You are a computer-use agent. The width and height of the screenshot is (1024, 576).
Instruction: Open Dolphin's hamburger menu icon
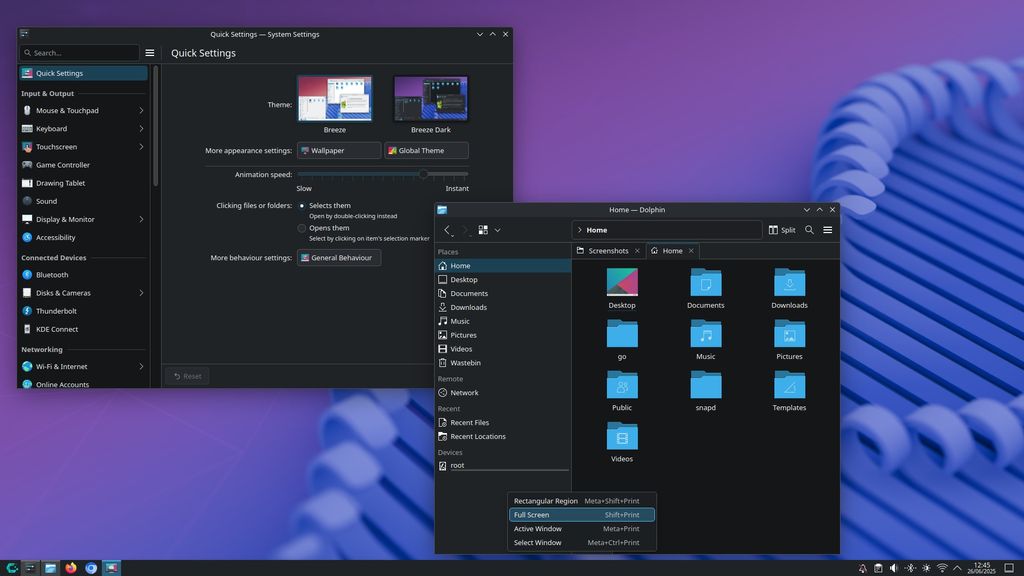pos(828,229)
